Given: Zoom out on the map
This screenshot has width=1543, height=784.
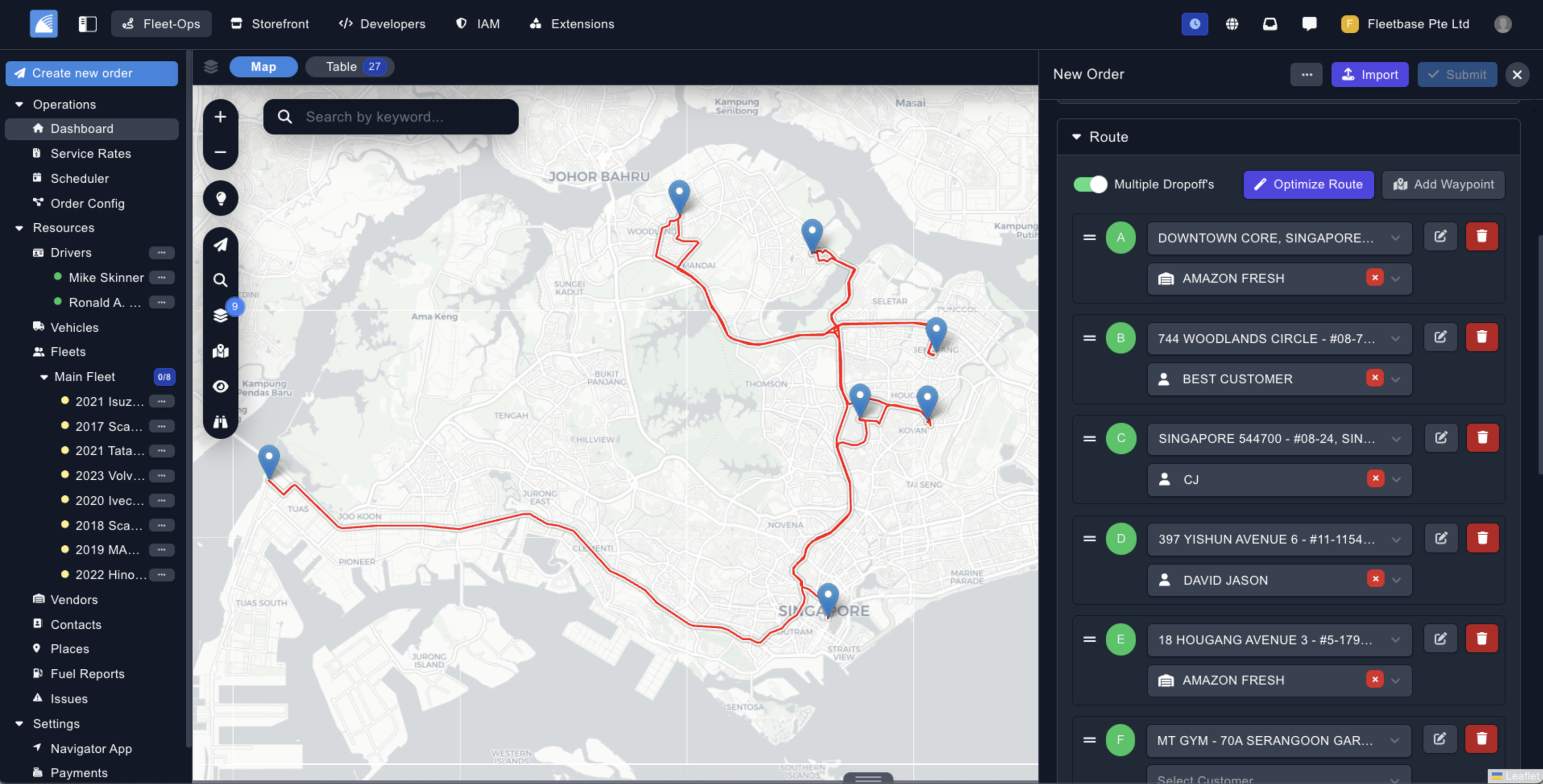Looking at the screenshot, I should (220, 152).
